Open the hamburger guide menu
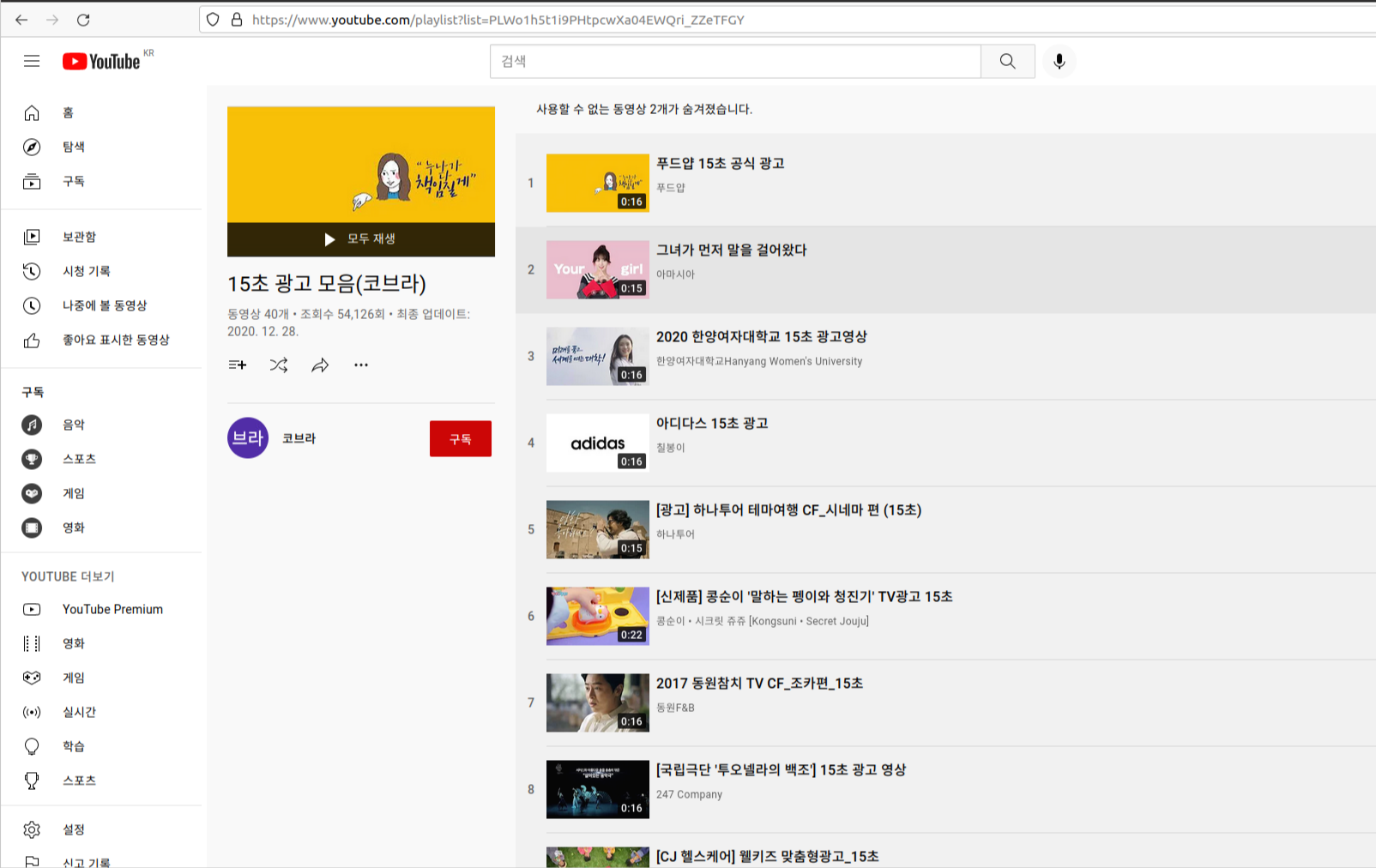The image size is (1376, 868). [32, 61]
